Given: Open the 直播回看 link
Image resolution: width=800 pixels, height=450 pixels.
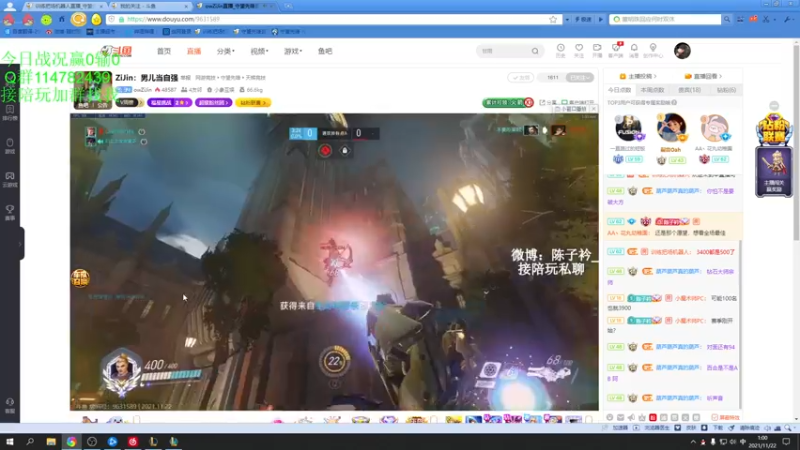Looking at the screenshot, I should [x=704, y=76].
